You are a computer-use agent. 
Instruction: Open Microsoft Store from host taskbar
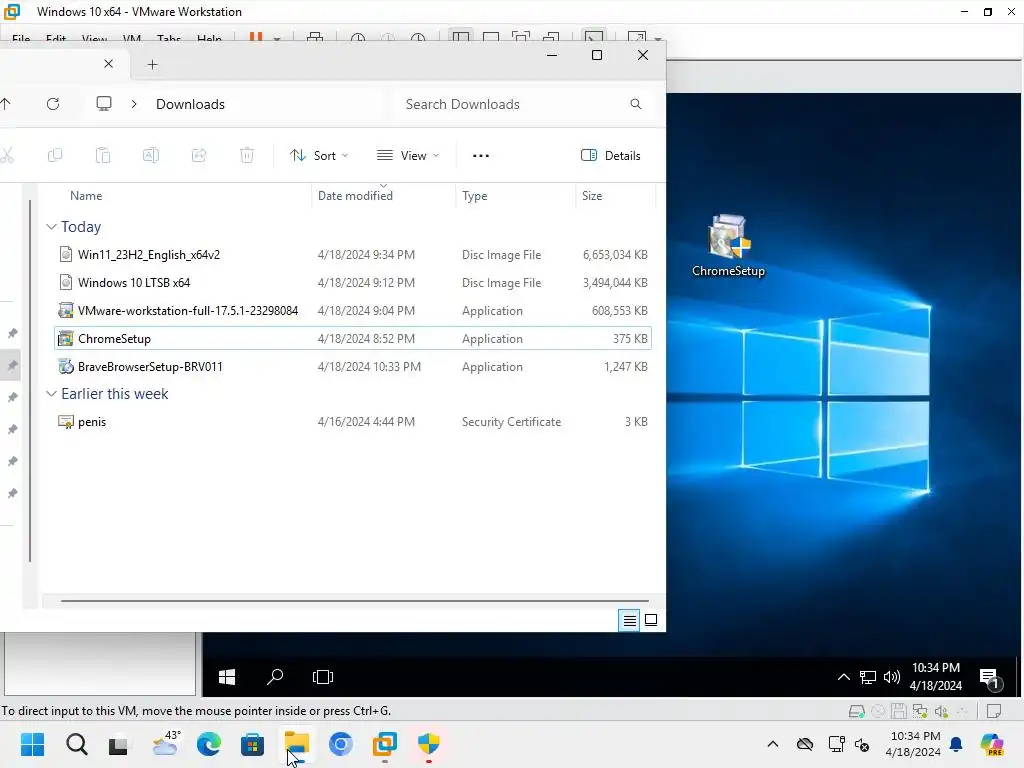click(252, 744)
